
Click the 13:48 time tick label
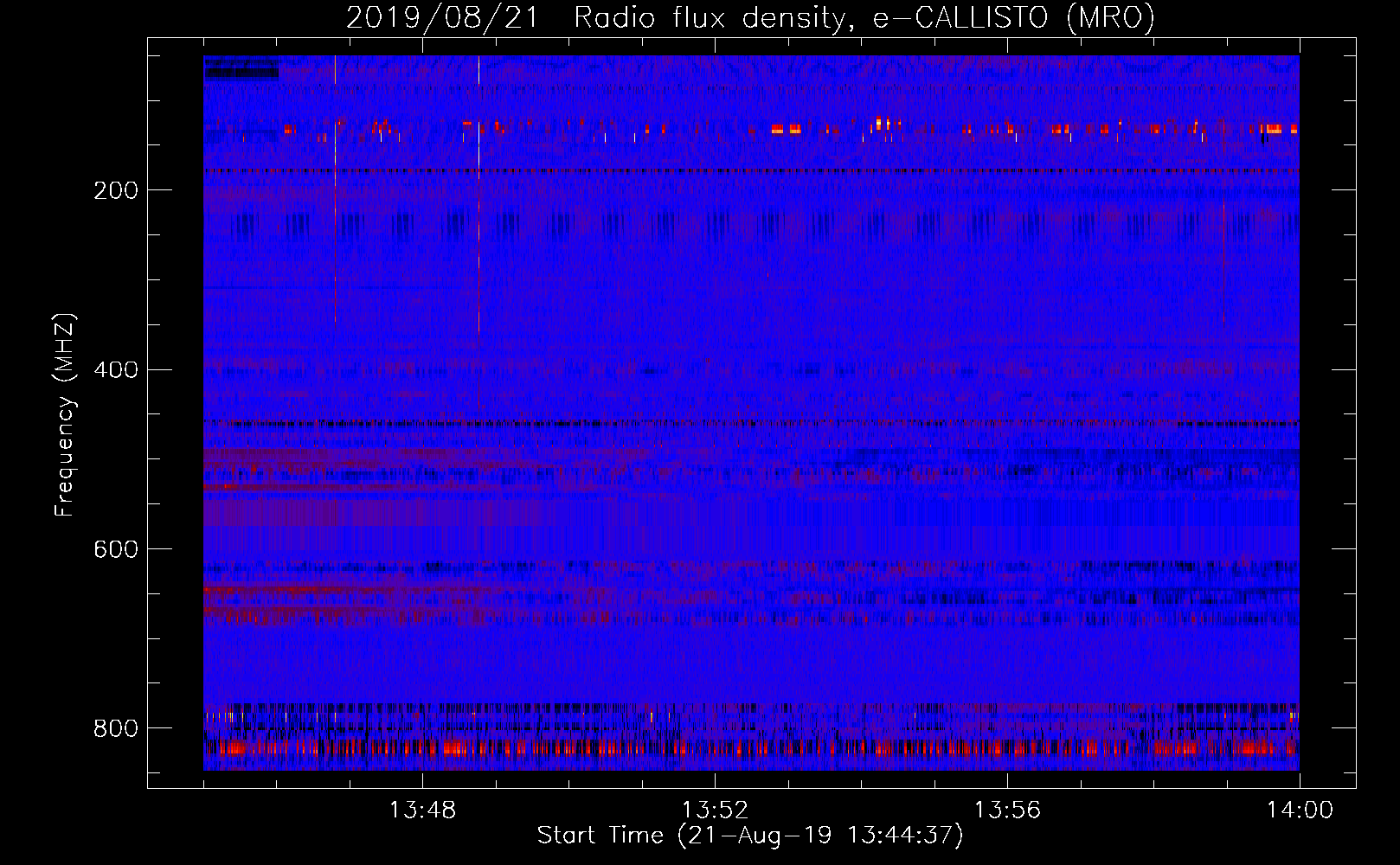(x=422, y=811)
